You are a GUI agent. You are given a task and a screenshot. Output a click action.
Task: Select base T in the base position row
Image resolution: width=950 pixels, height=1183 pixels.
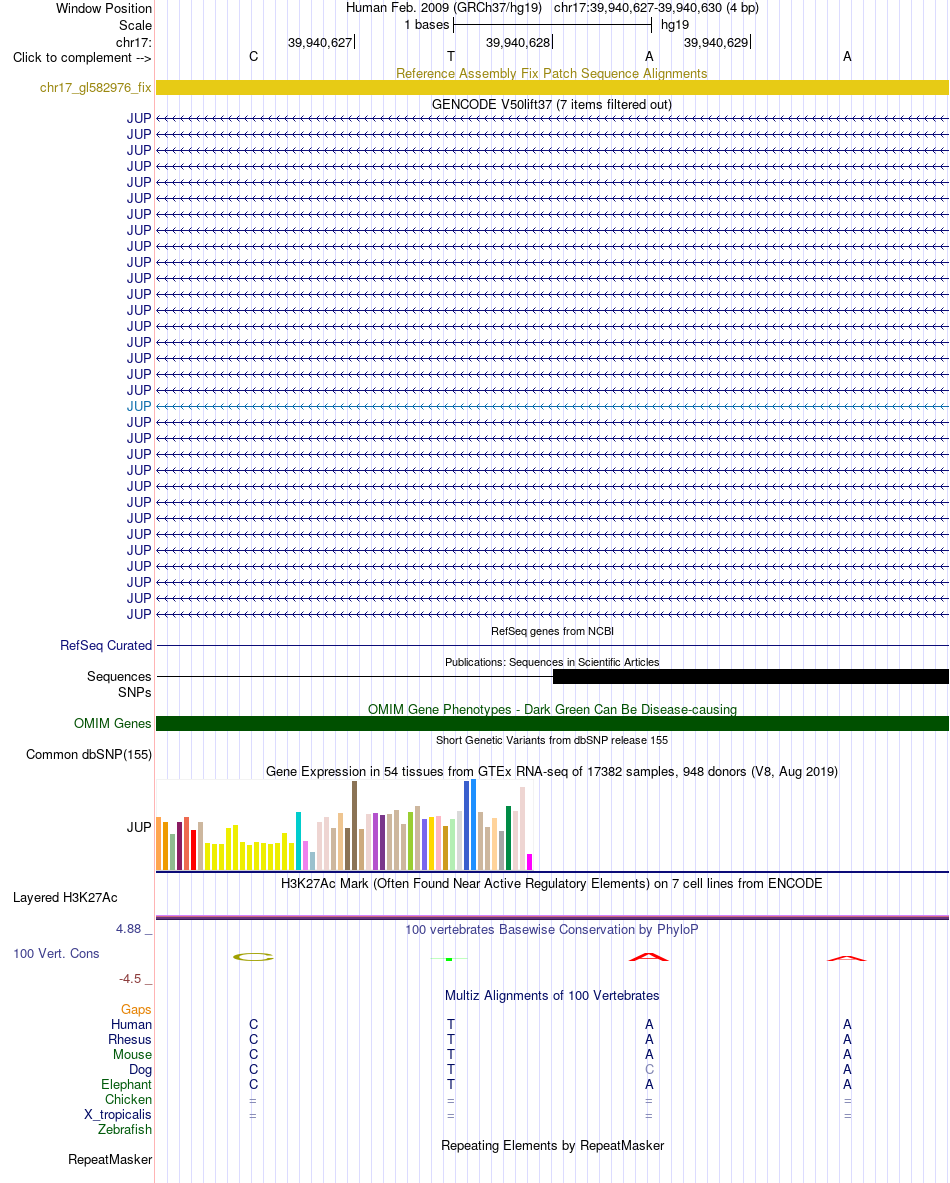451,57
